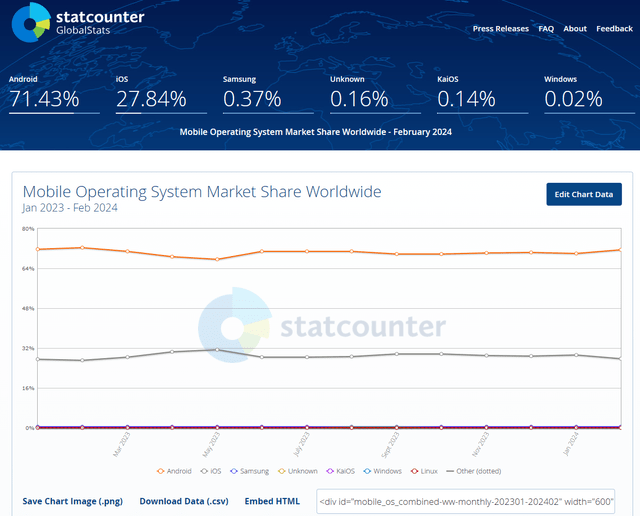Toggle Android series in chart legend
The image size is (640, 516).
174,471
